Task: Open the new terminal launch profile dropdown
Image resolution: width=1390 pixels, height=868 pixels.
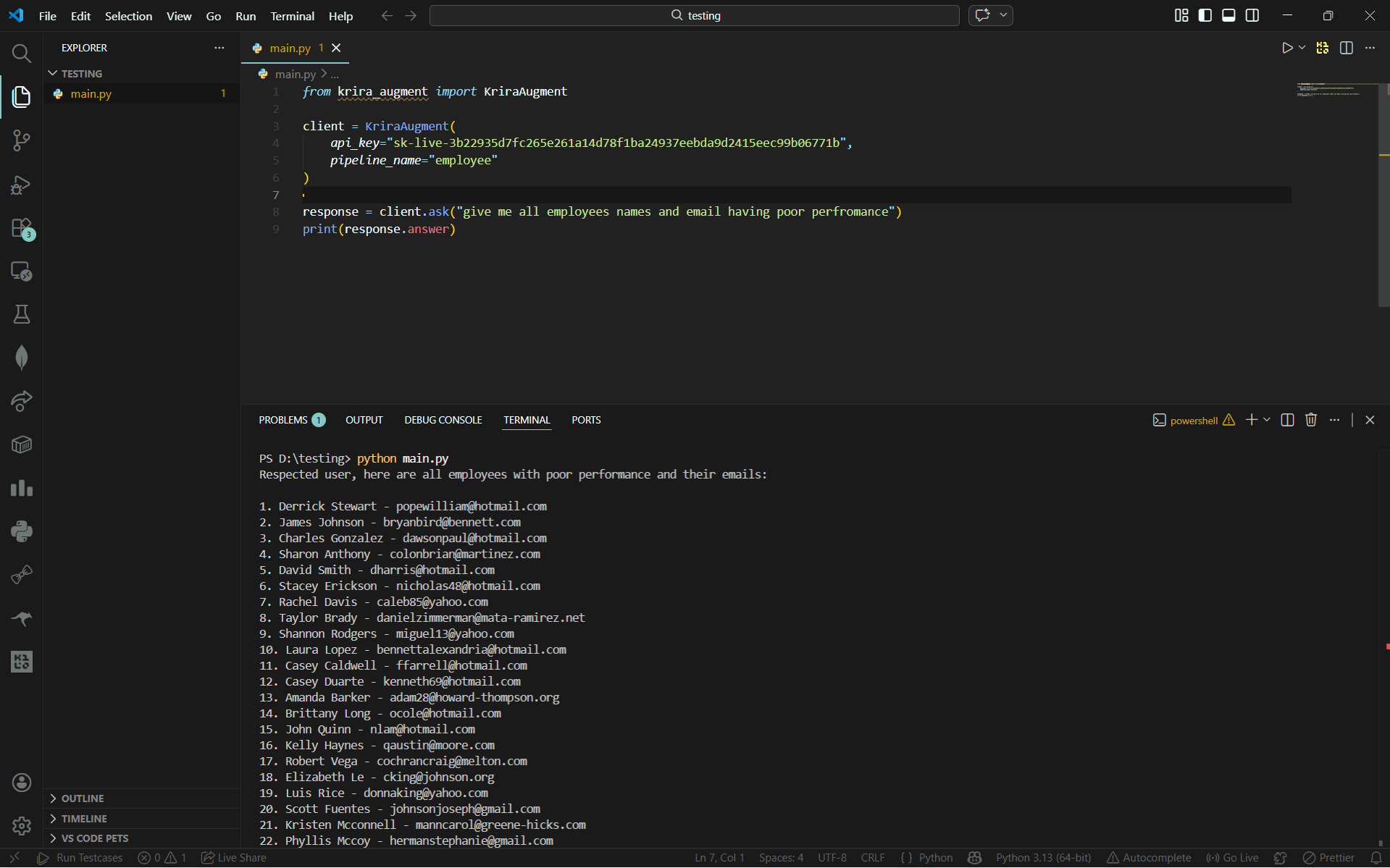Action: tap(1267, 420)
